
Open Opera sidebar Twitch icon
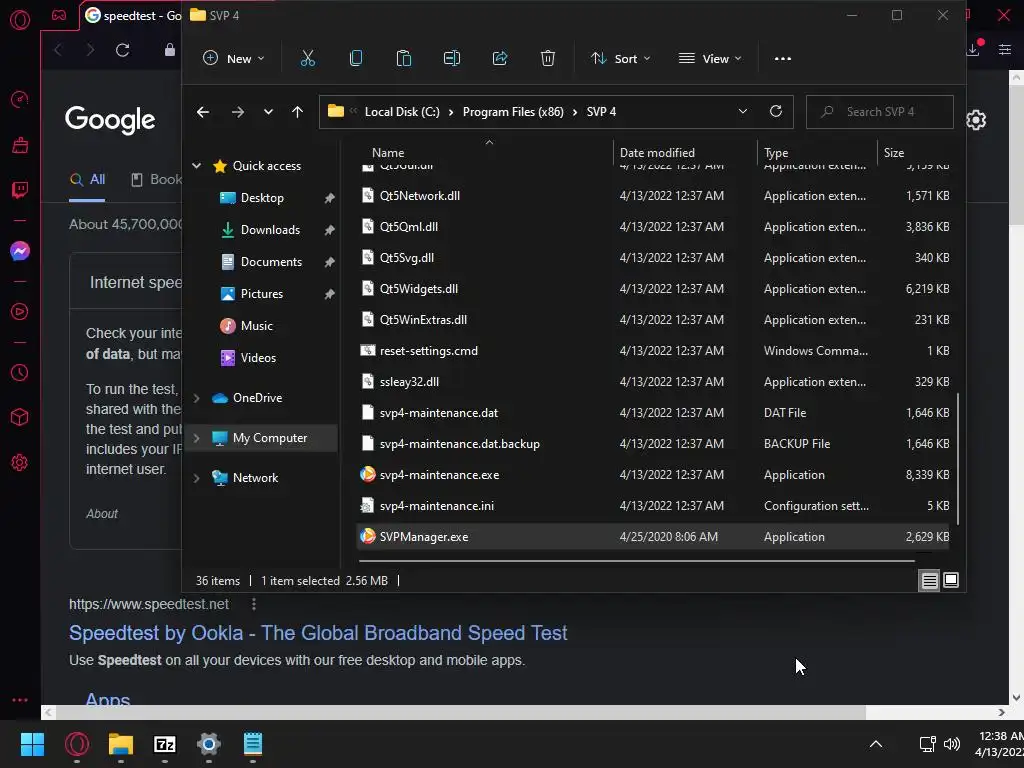[20, 190]
